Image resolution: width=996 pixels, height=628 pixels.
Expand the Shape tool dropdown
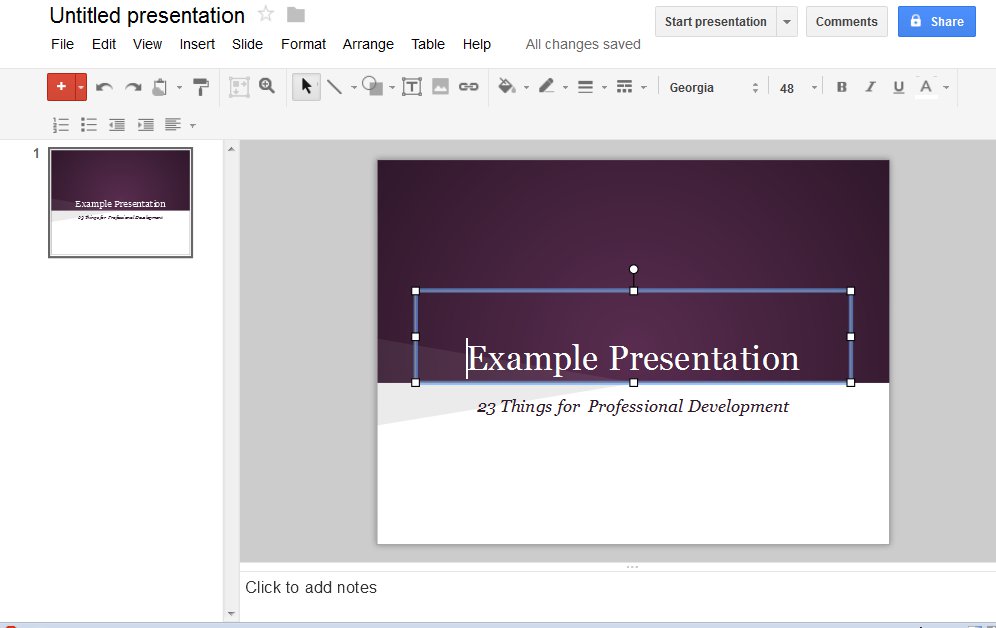390,88
